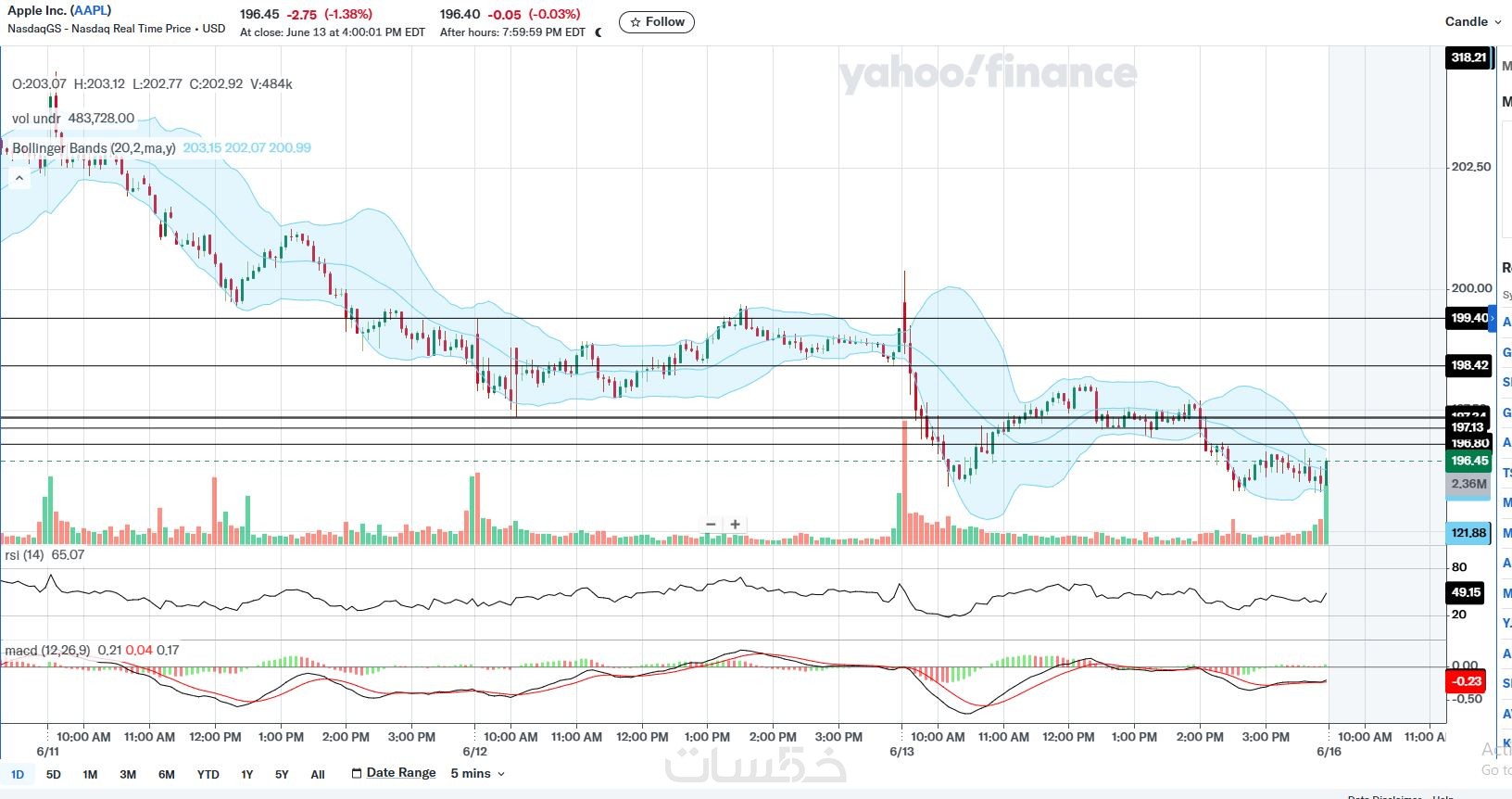Click the At close 196.45 price
Viewport: 1512px width, 799px height.
pyautogui.click(x=259, y=14)
